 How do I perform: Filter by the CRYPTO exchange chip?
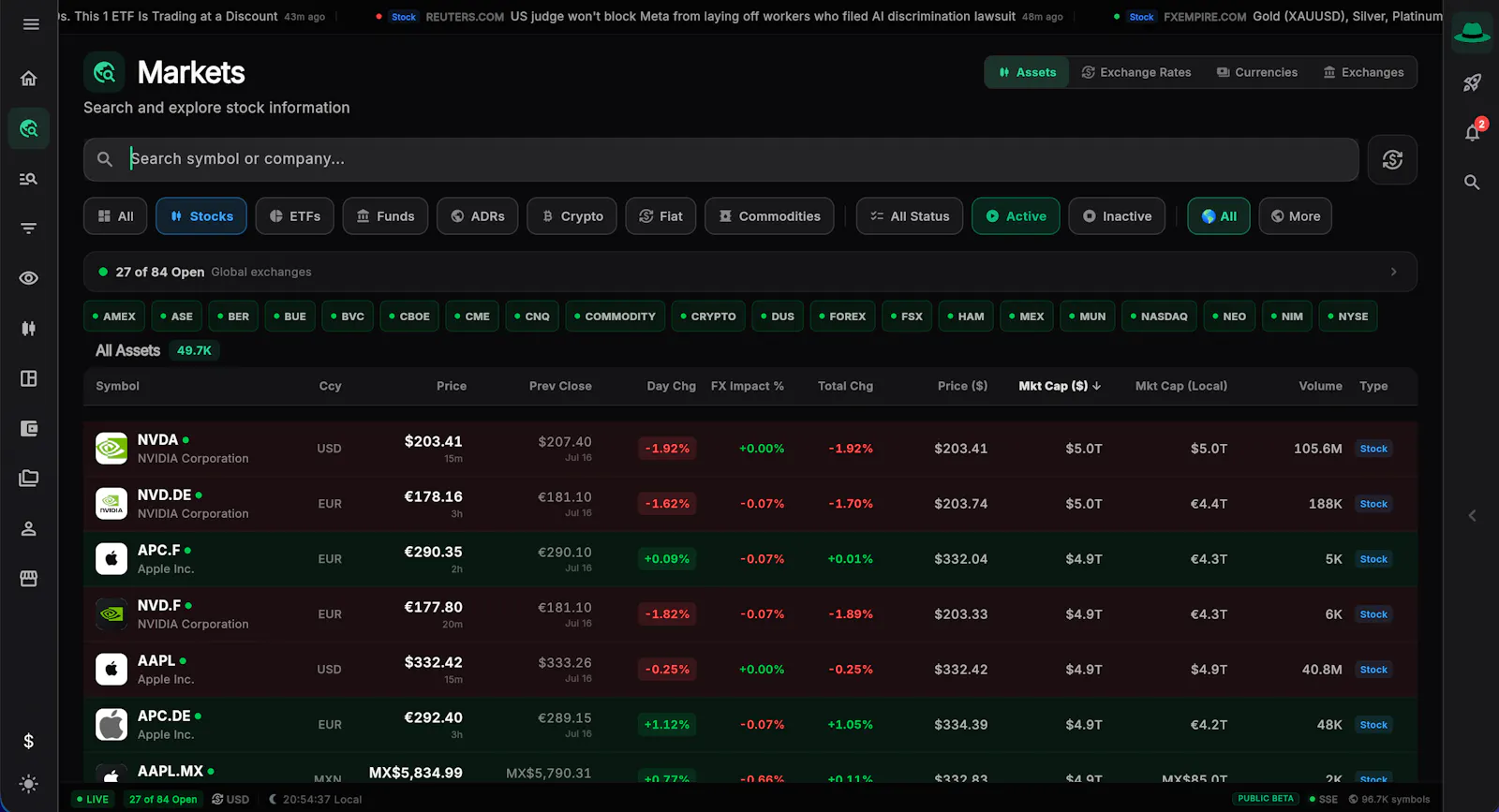708,317
